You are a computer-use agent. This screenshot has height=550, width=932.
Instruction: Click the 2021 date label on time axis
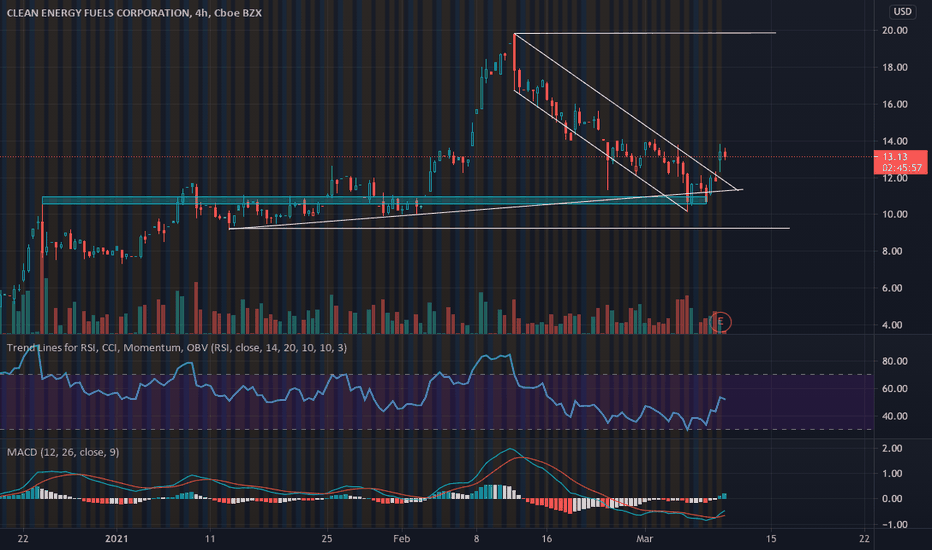(x=116, y=539)
